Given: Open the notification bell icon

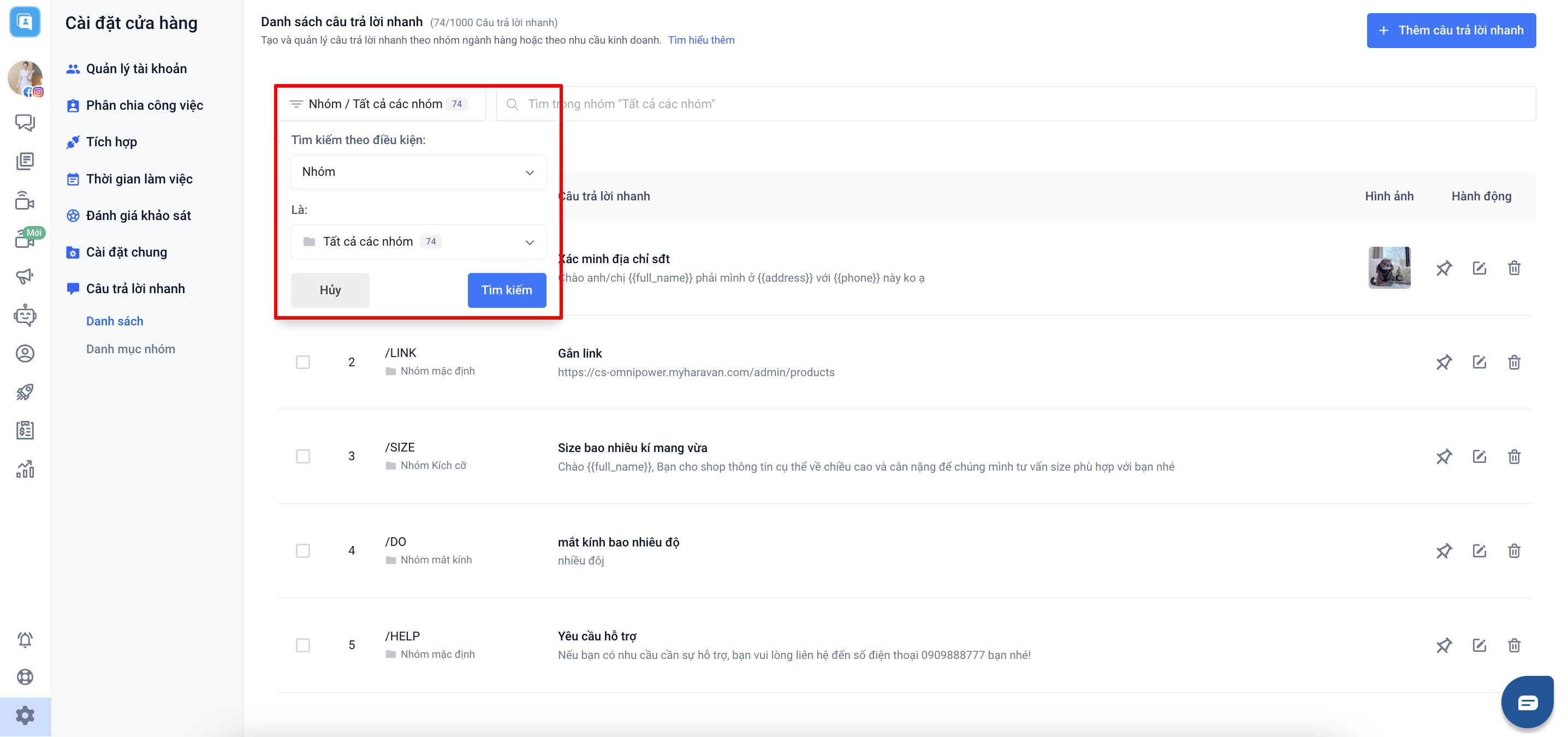Looking at the screenshot, I should point(25,639).
